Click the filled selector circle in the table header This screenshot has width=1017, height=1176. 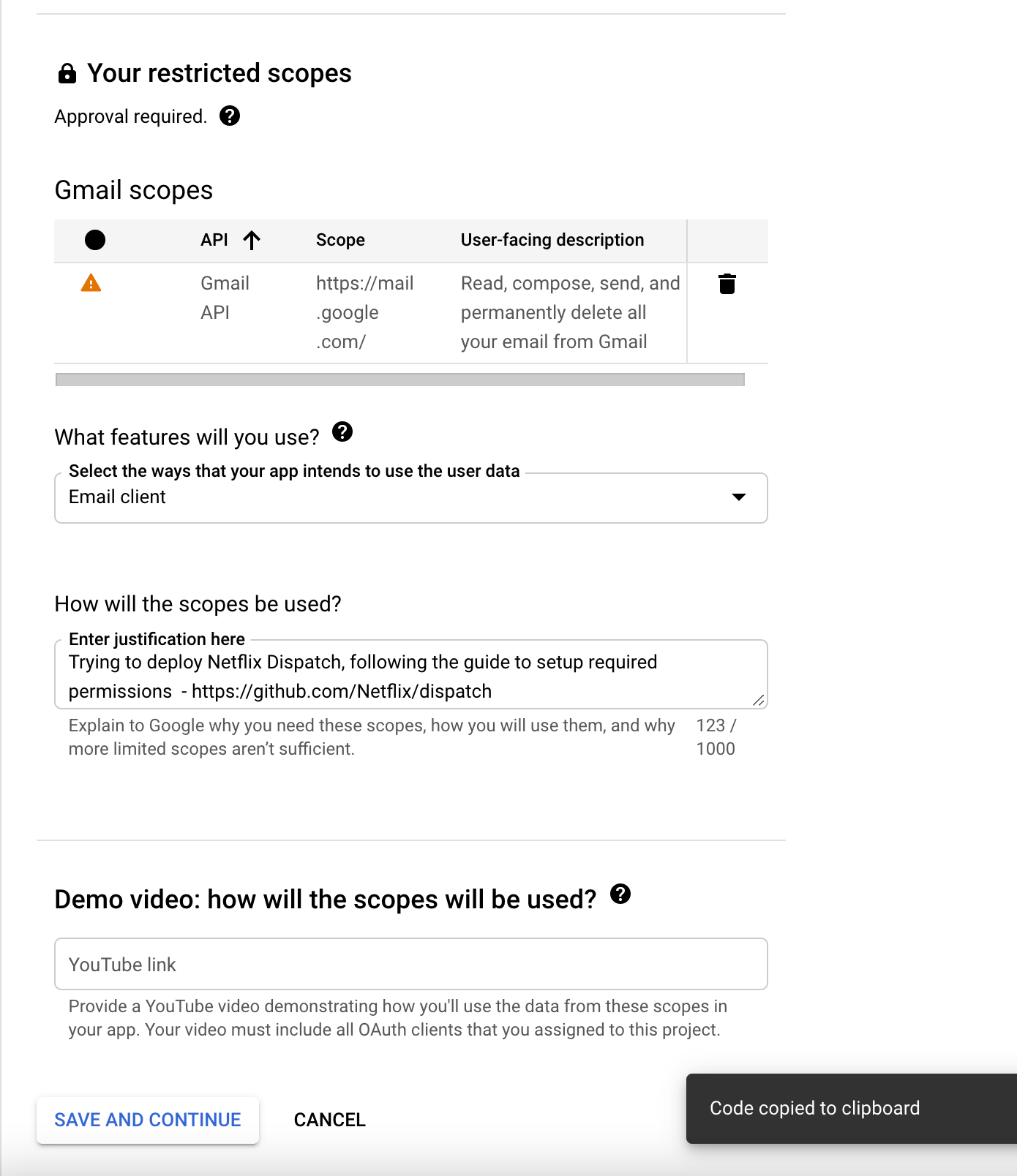point(94,240)
